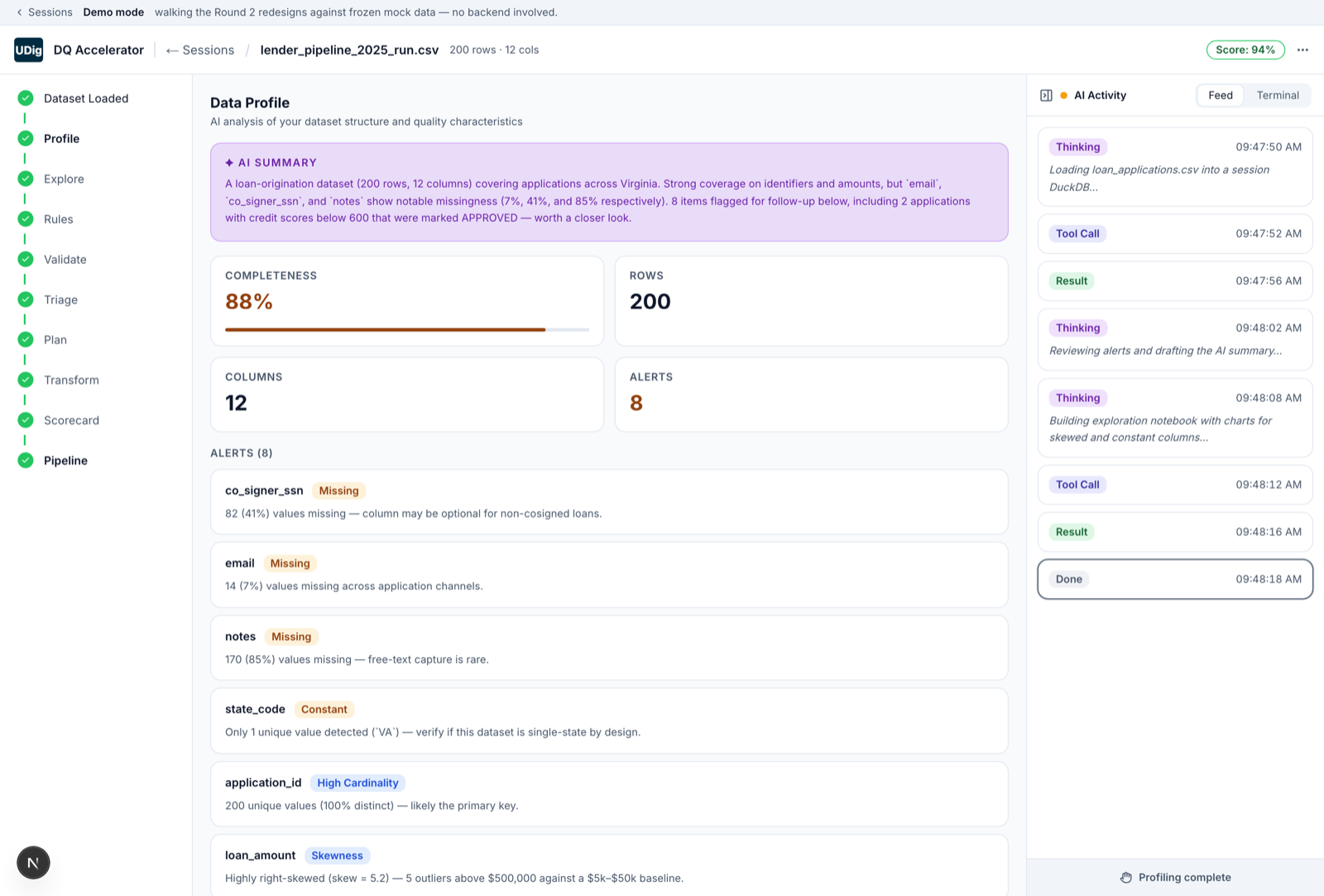Screen dimensions: 1324x896
Task: Click the Demo mode label
Action: point(113,12)
